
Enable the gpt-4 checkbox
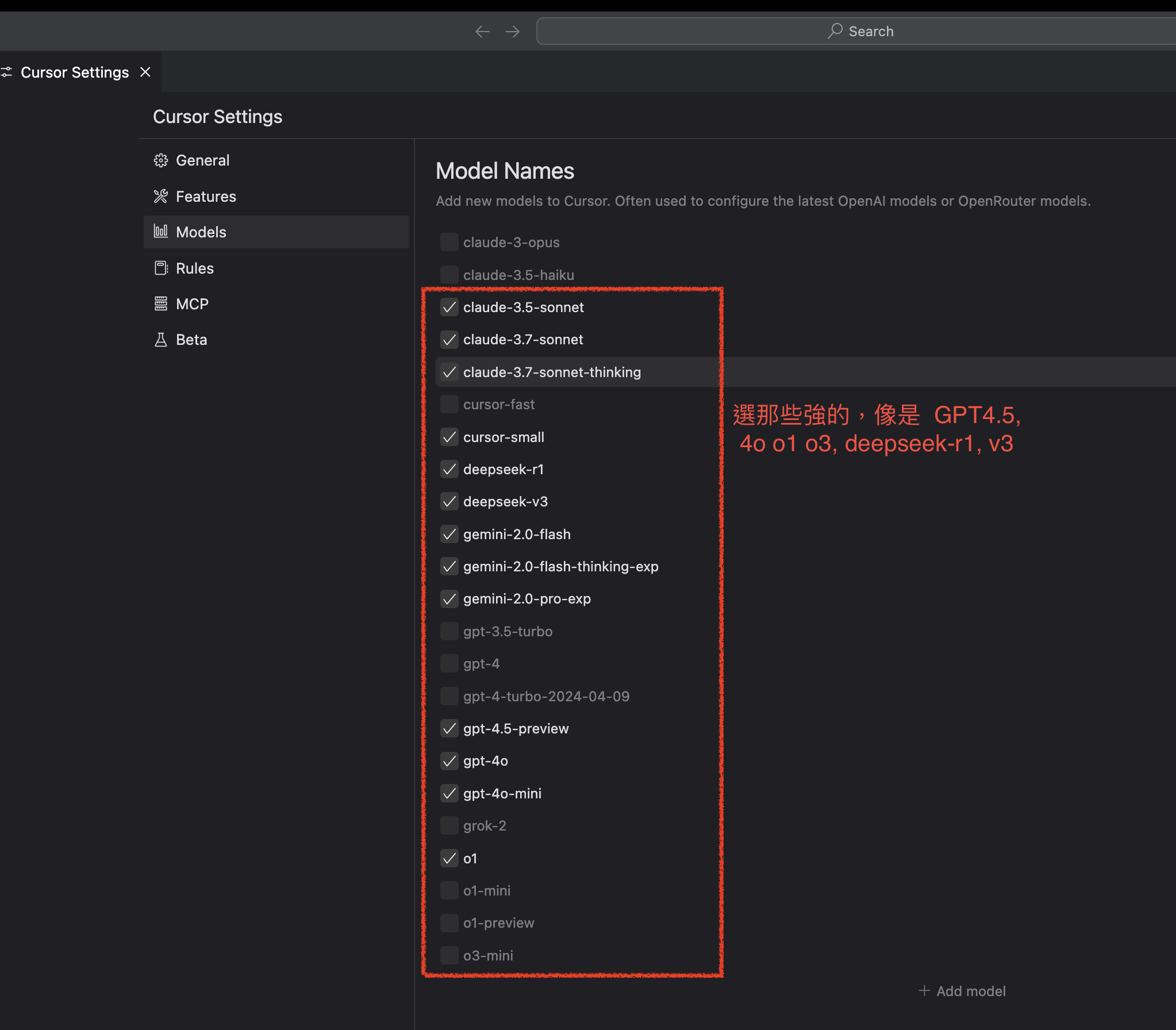click(449, 664)
